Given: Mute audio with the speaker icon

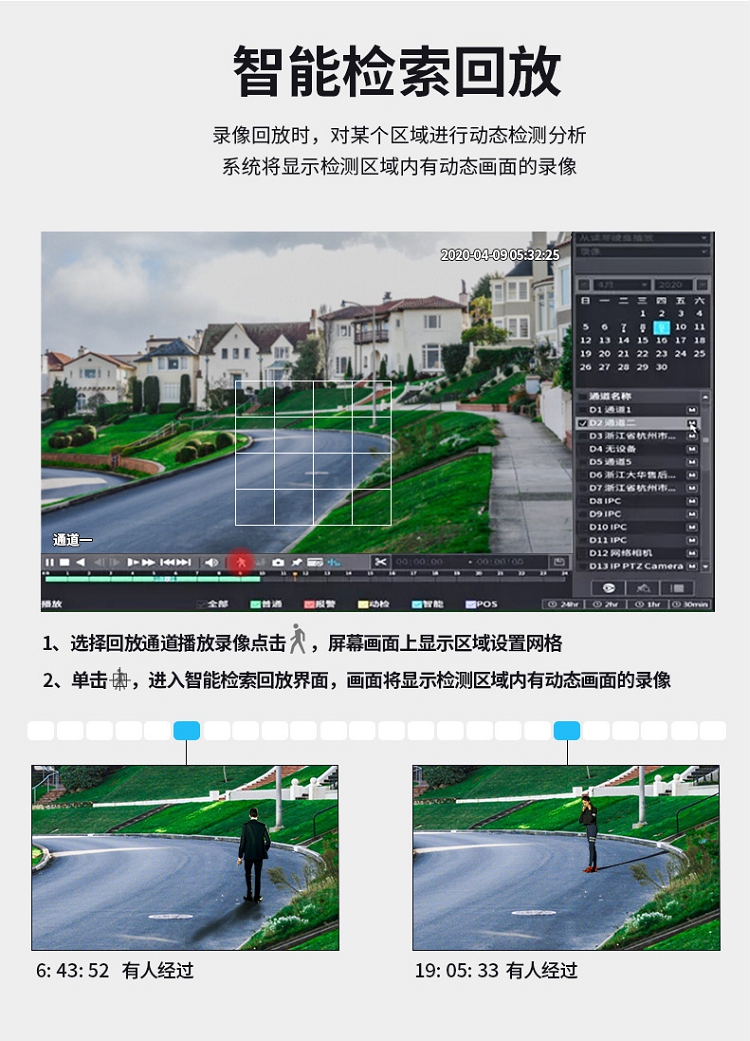Looking at the screenshot, I should (x=211, y=563).
